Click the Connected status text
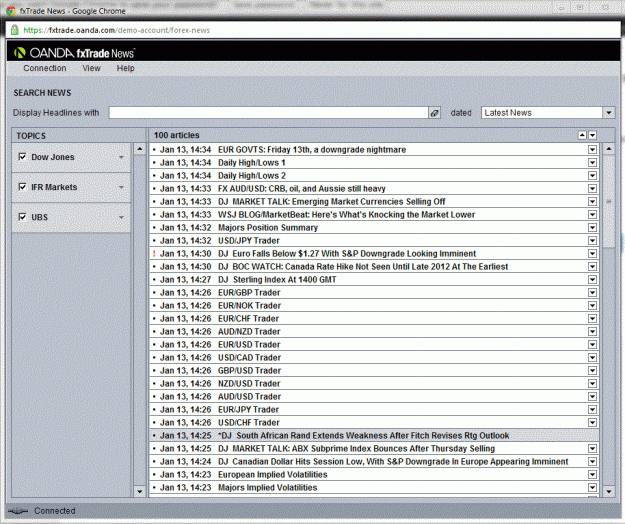This screenshot has width=625, height=524. point(55,511)
